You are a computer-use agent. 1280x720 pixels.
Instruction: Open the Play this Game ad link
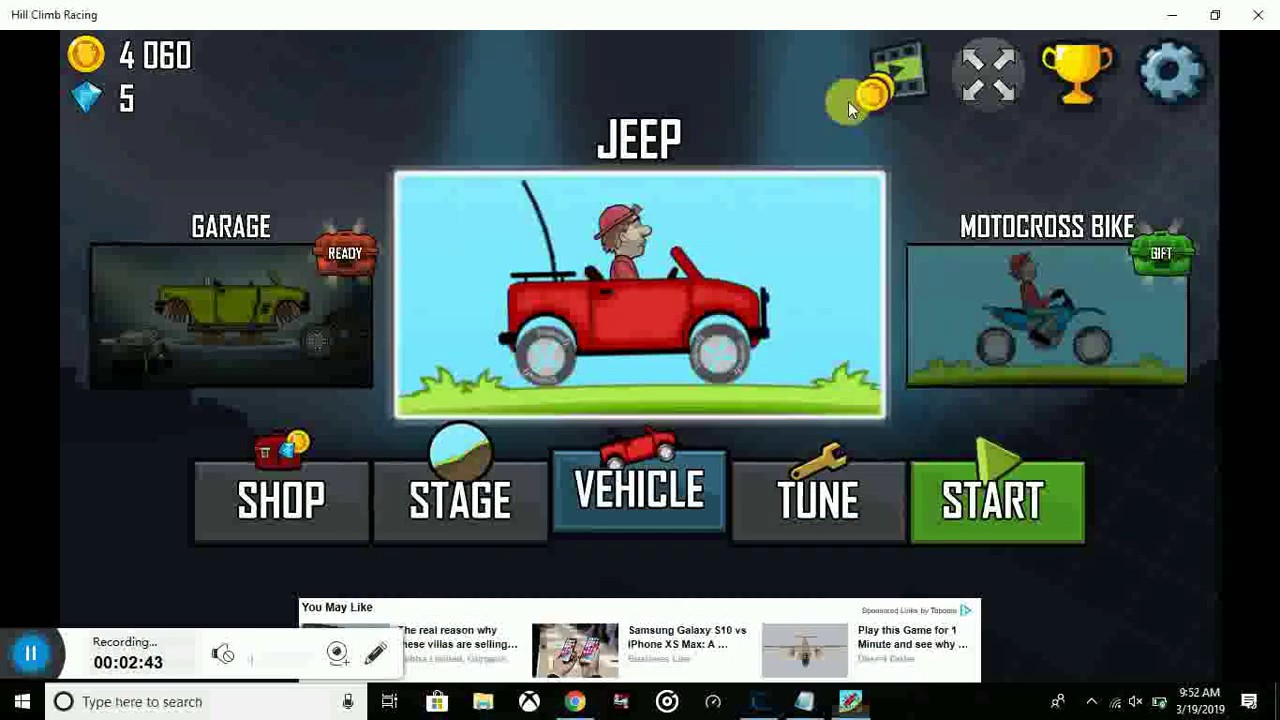coord(913,637)
